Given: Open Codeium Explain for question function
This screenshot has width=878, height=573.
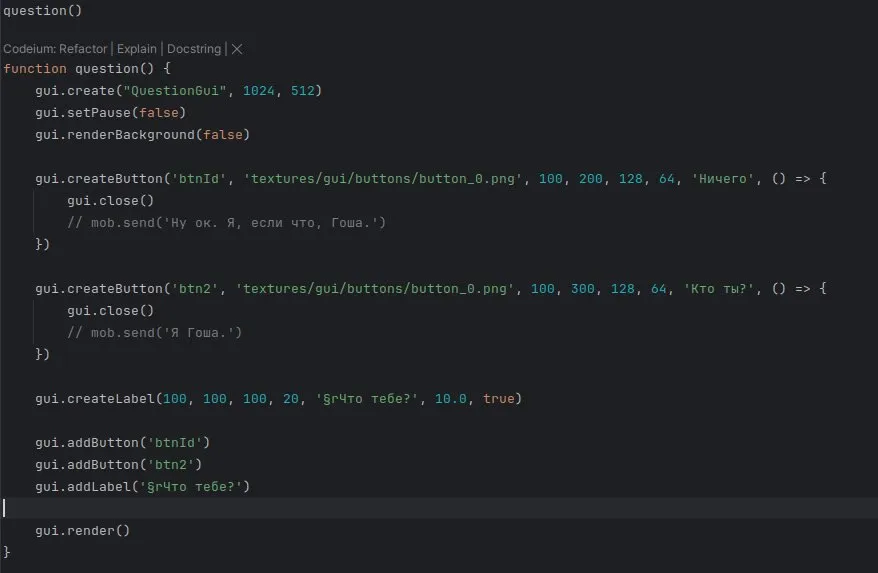Looking at the screenshot, I should click(137, 49).
